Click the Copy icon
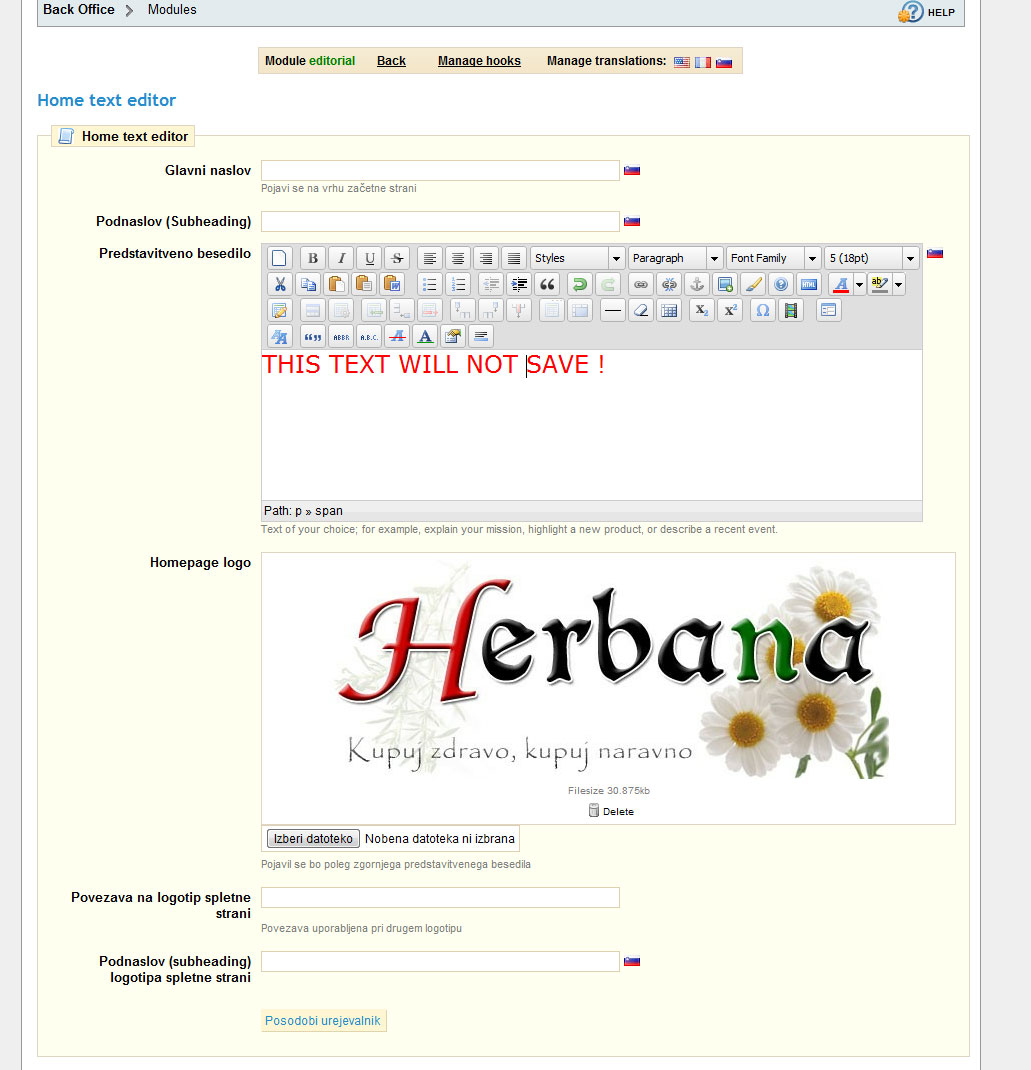The width and height of the screenshot is (1031, 1070). pos(308,284)
